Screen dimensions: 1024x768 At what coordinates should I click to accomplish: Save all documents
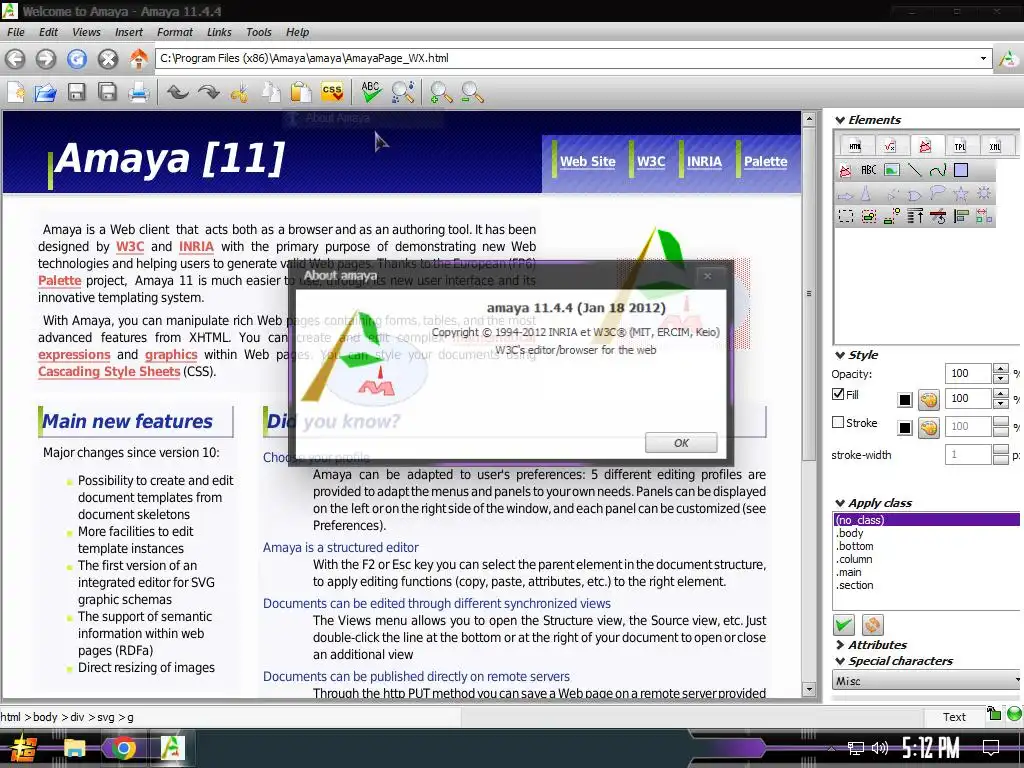tap(107, 92)
